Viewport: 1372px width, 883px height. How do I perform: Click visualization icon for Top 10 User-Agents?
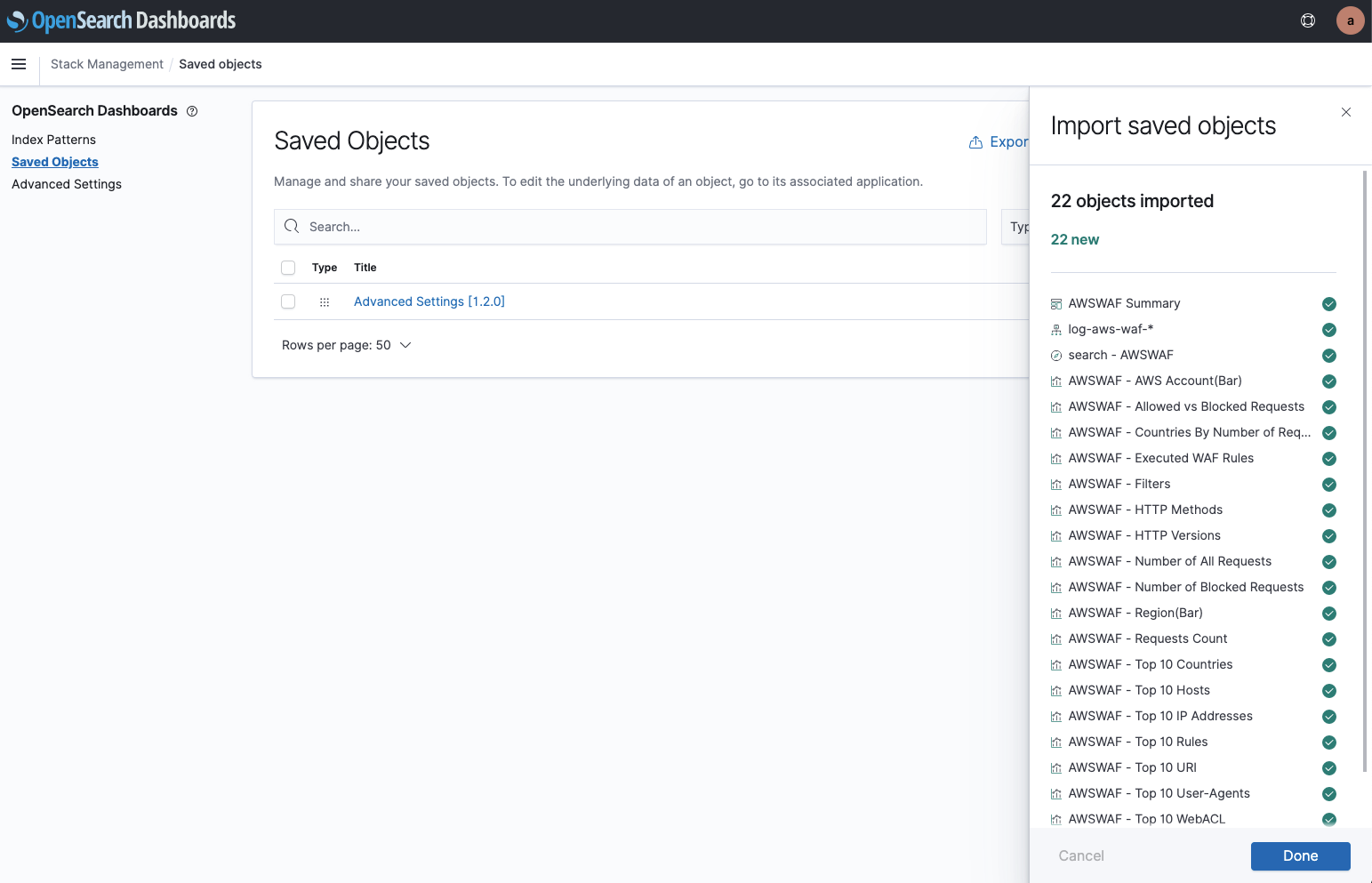pos(1056,794)
